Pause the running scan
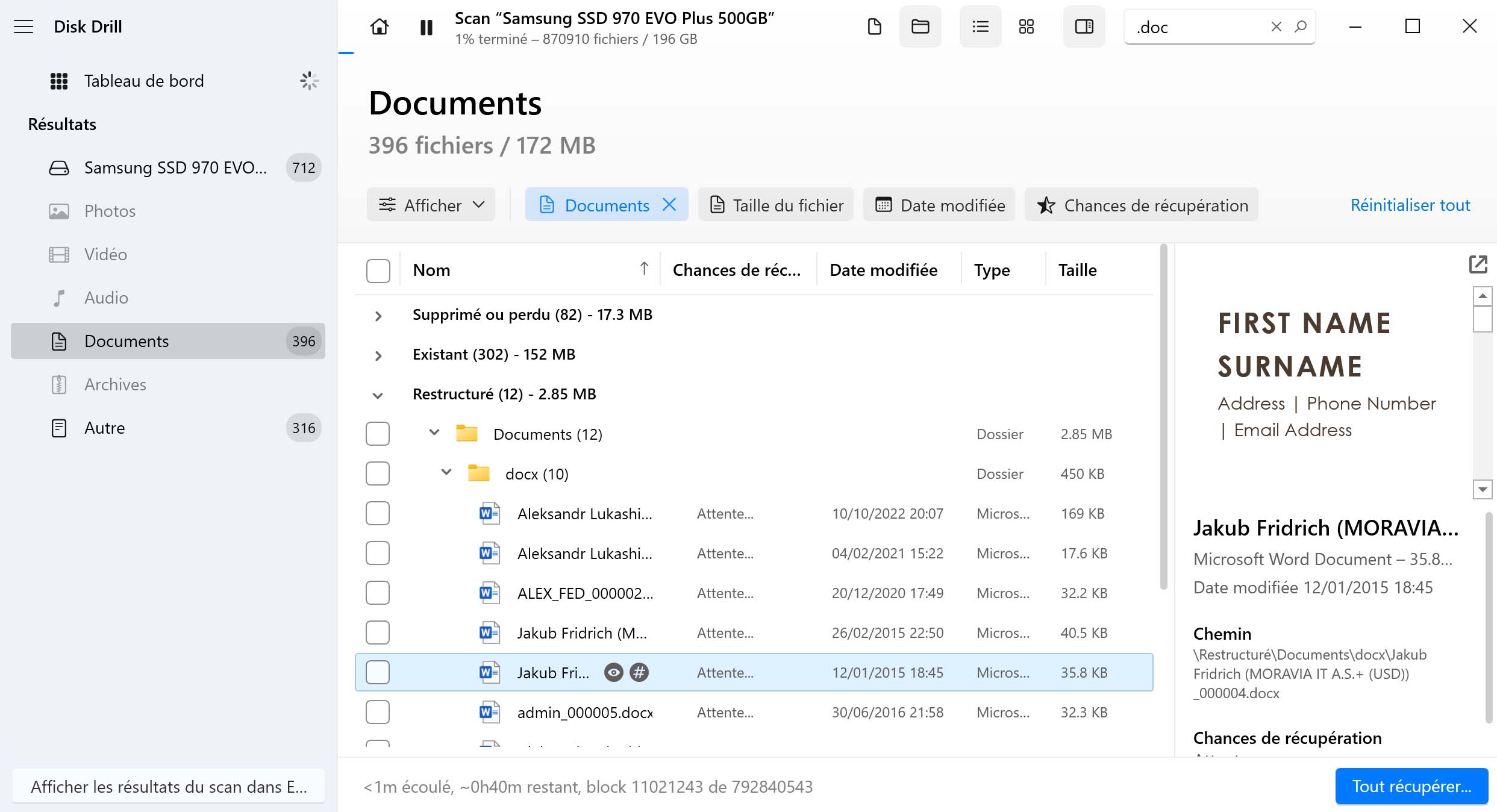The height and width of the screenshot is (812, 1497). [426, 27]
